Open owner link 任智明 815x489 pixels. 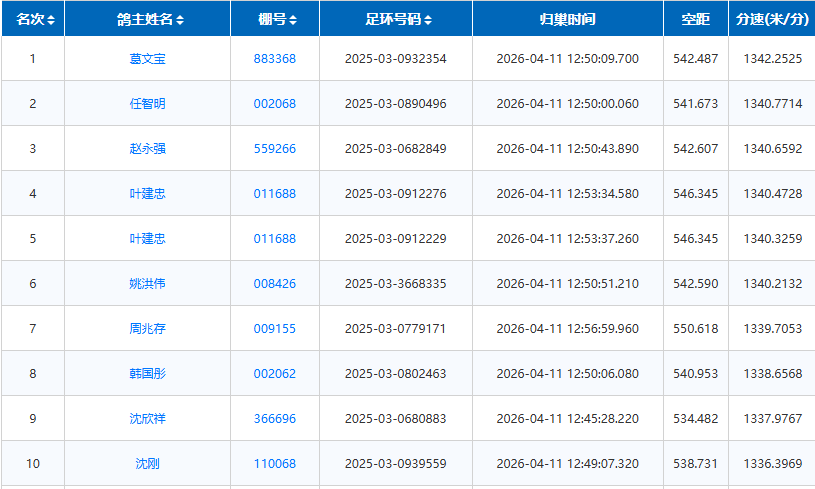(148, 104)
